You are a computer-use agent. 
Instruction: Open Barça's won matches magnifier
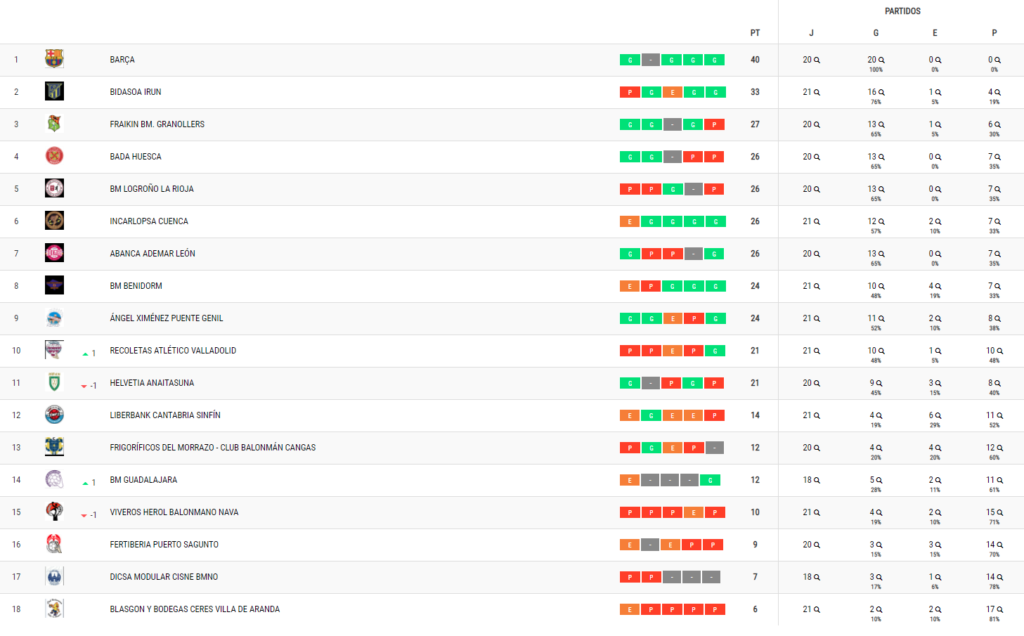pyautogui.click(x=881, y=60)
